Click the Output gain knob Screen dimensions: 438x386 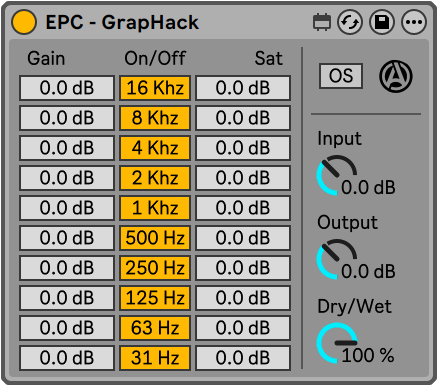337,259
